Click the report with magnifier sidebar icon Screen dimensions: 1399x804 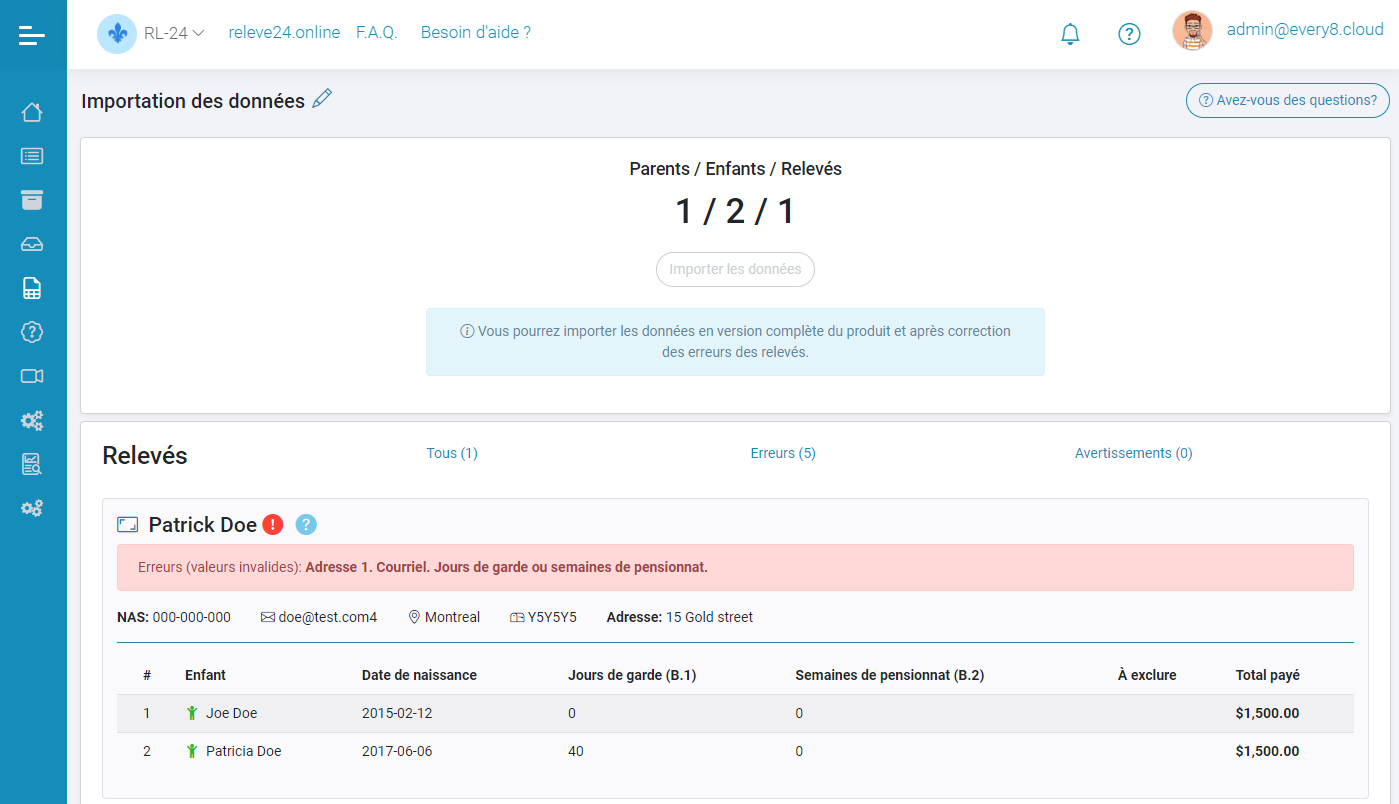32,463
